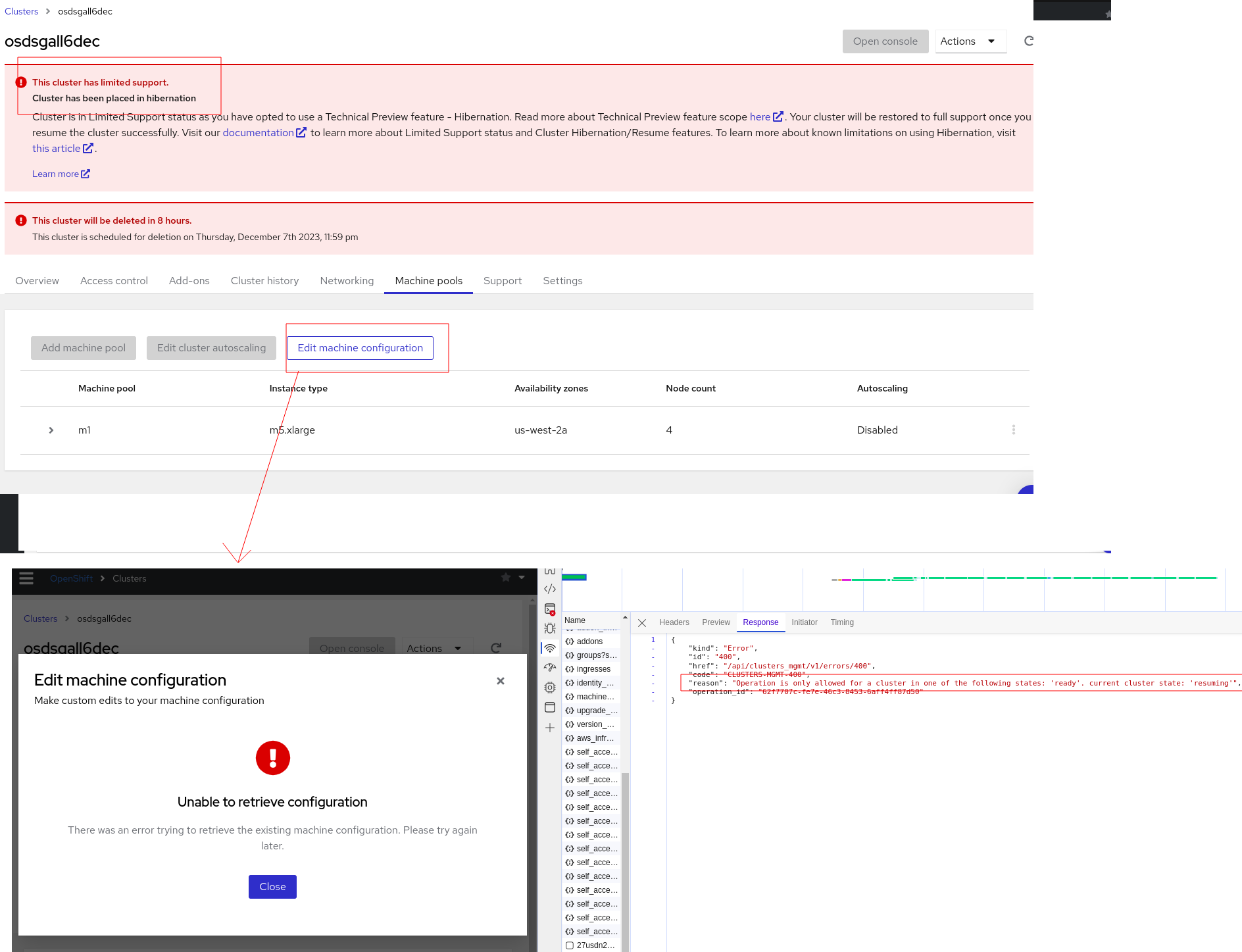Viewport: 1242px width, 952px height.
Task: Select the version_… network request
Action: (590, 724)
